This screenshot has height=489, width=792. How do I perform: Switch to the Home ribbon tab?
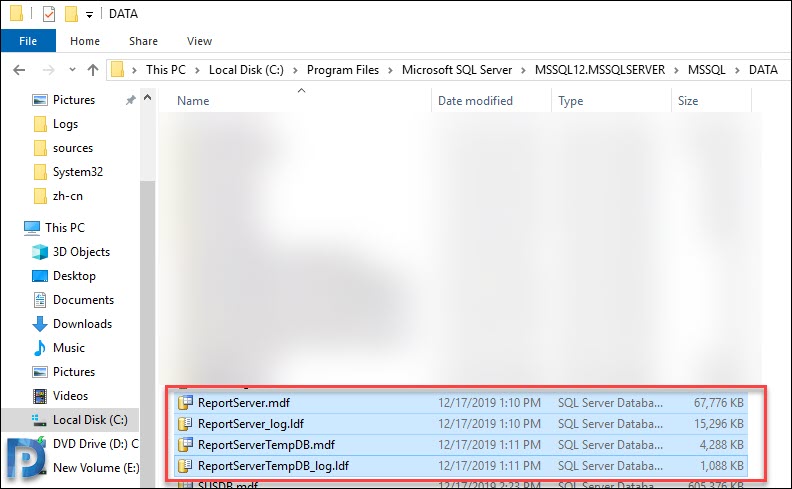(x=85, y=41)
